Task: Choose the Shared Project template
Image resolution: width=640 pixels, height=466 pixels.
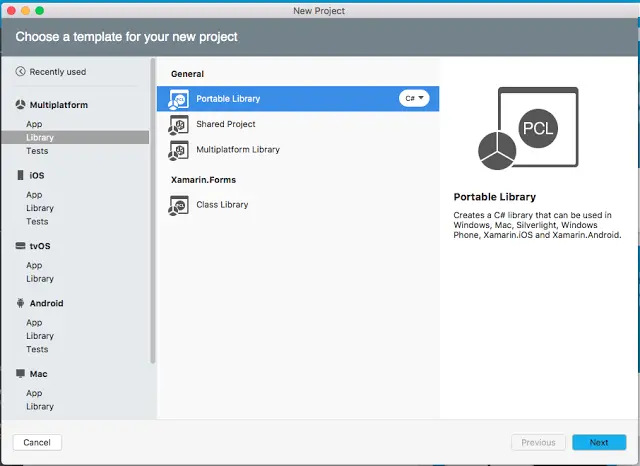Action: coord(298,124)
